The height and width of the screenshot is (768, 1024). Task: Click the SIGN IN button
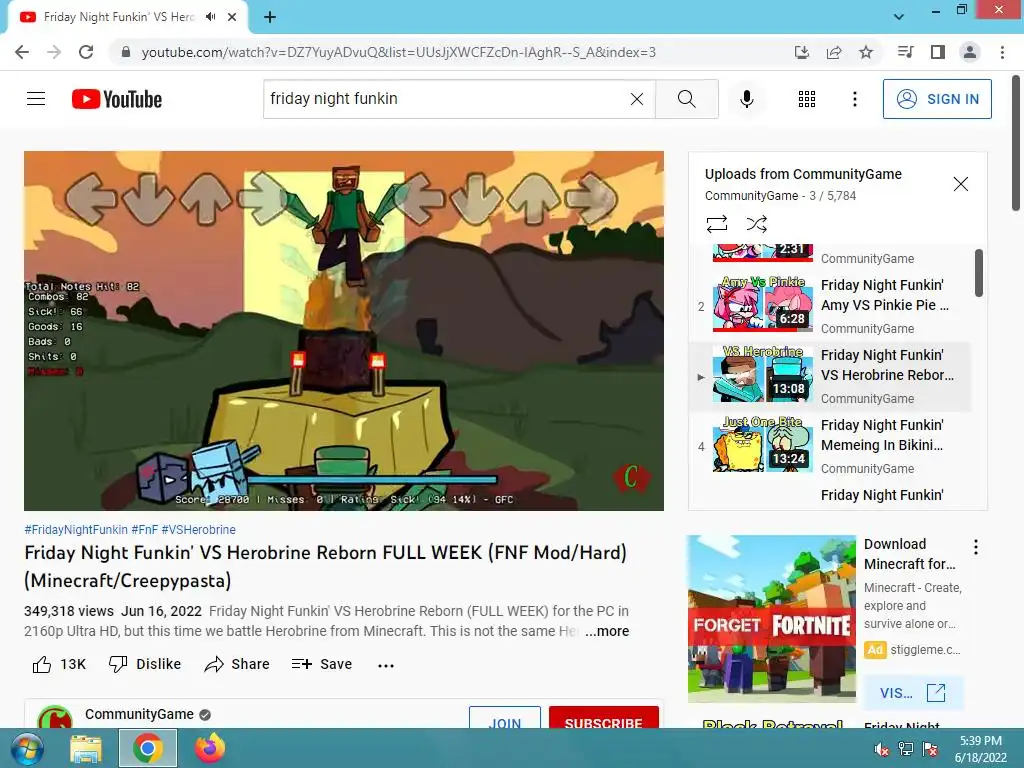pos(937,99)
